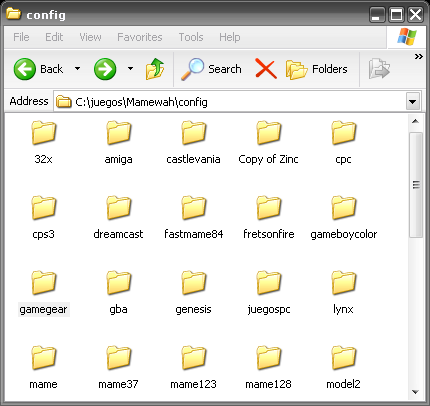This screenshot has height=406, width=430.
Task: Maximize the config window
Action: point(396,15)
